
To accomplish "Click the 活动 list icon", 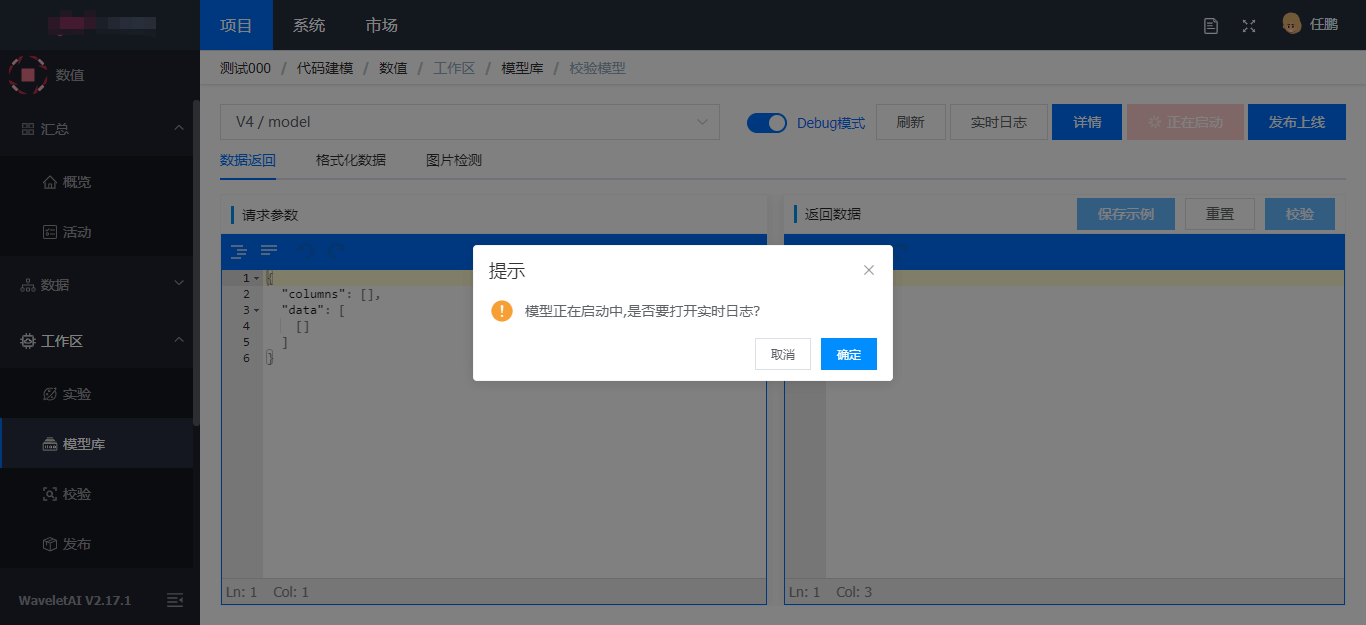I will [50, 232].
